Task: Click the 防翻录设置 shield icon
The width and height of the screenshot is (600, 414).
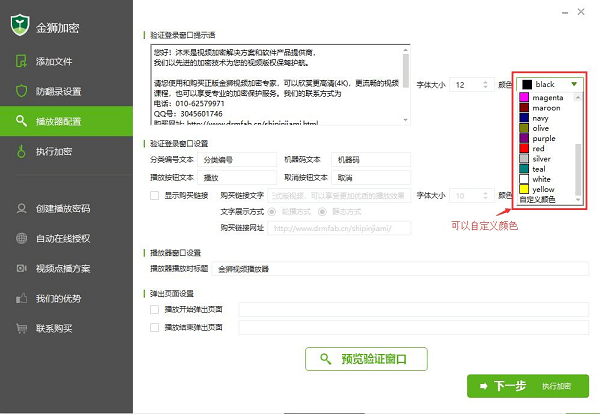Action: tap(21, 91)
